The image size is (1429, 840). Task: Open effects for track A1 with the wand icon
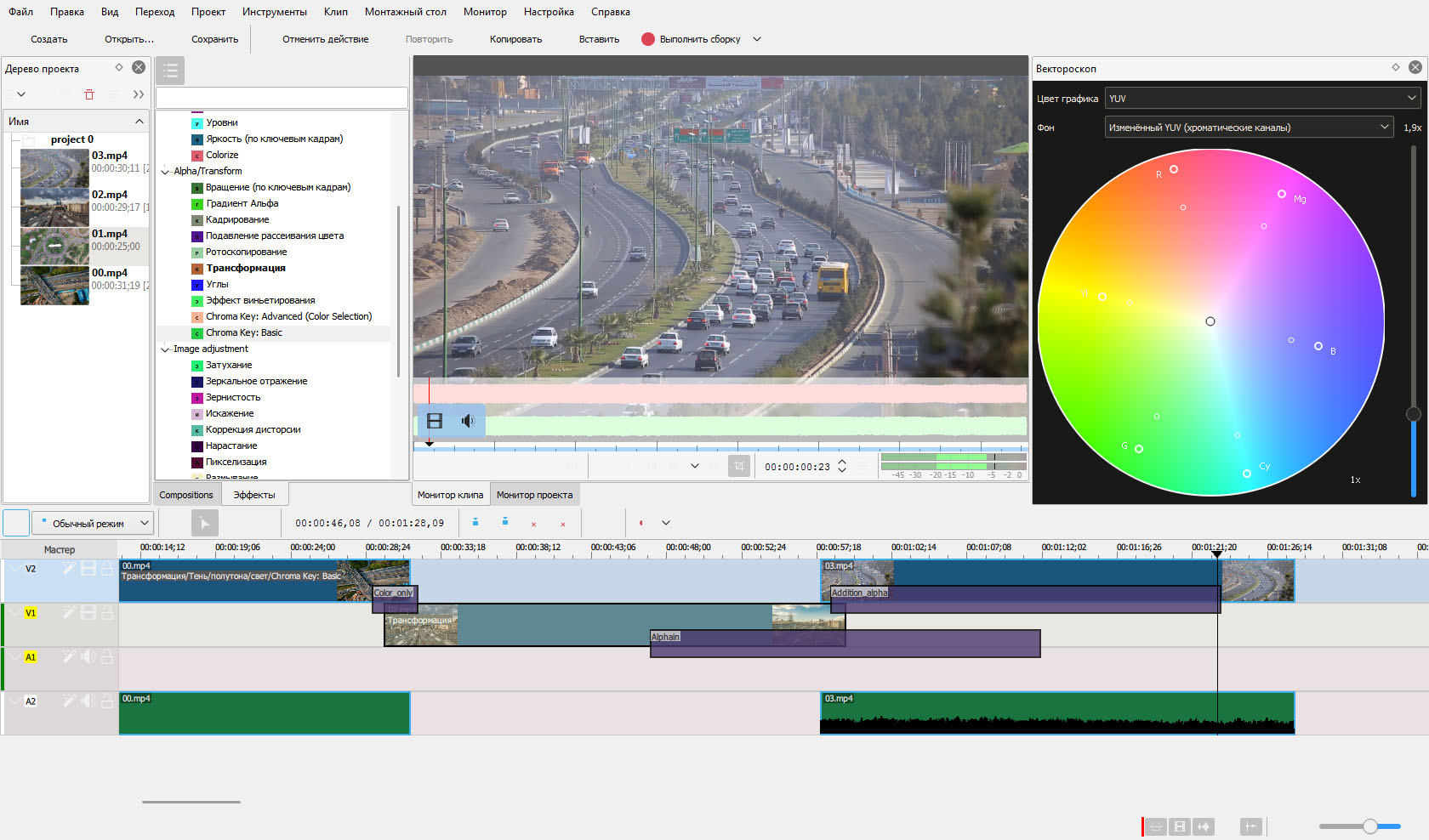[x=68, y=656]
